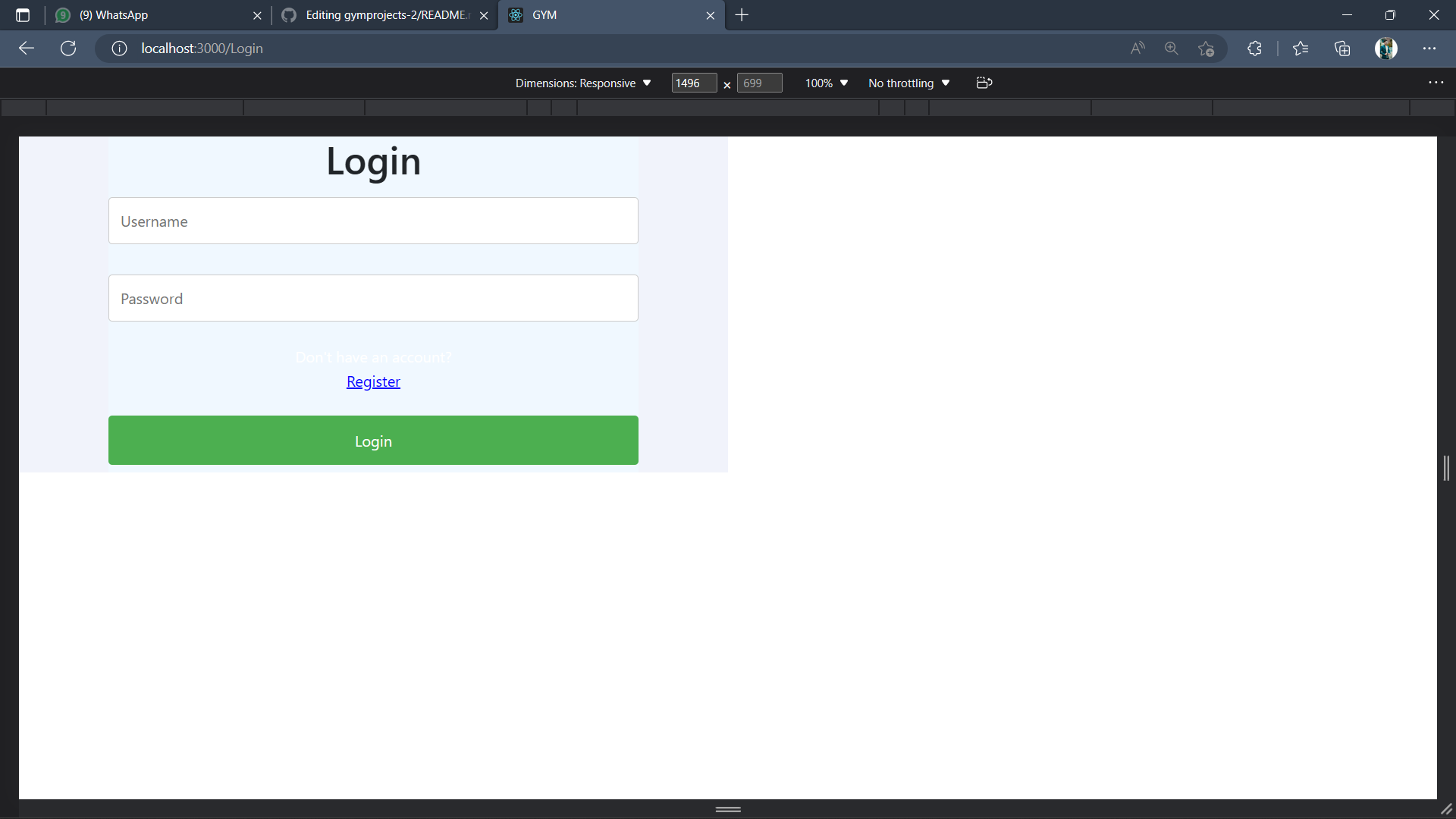Follow the Register link
Image resolution: width=1456 pixels, height=819 pixels.
tap(373, 381)
